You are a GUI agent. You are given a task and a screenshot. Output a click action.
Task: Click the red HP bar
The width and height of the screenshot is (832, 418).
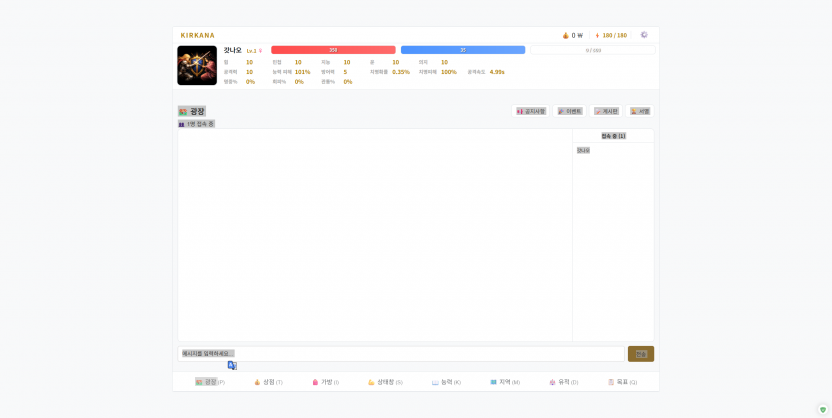pos(333,50)
